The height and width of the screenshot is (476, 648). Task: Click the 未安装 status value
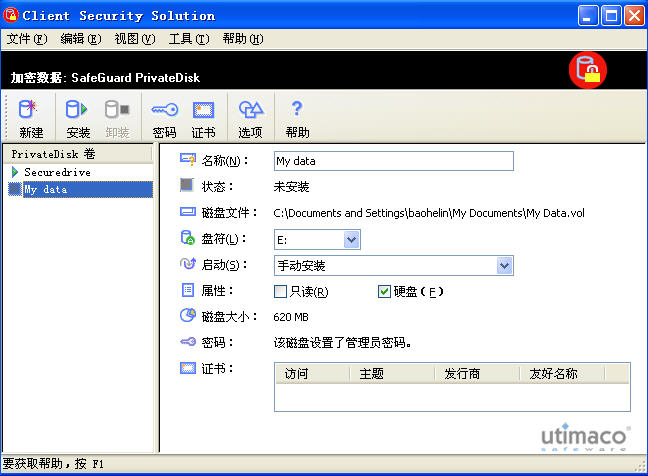pos(291,187)
